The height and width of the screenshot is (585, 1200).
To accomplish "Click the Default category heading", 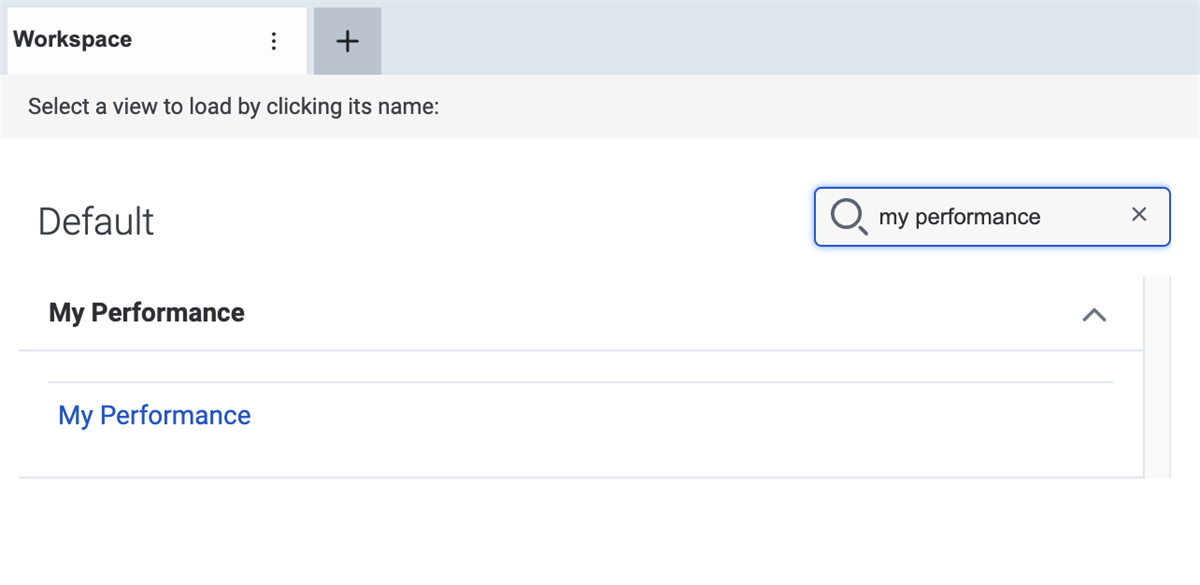I will coord(96,221).
